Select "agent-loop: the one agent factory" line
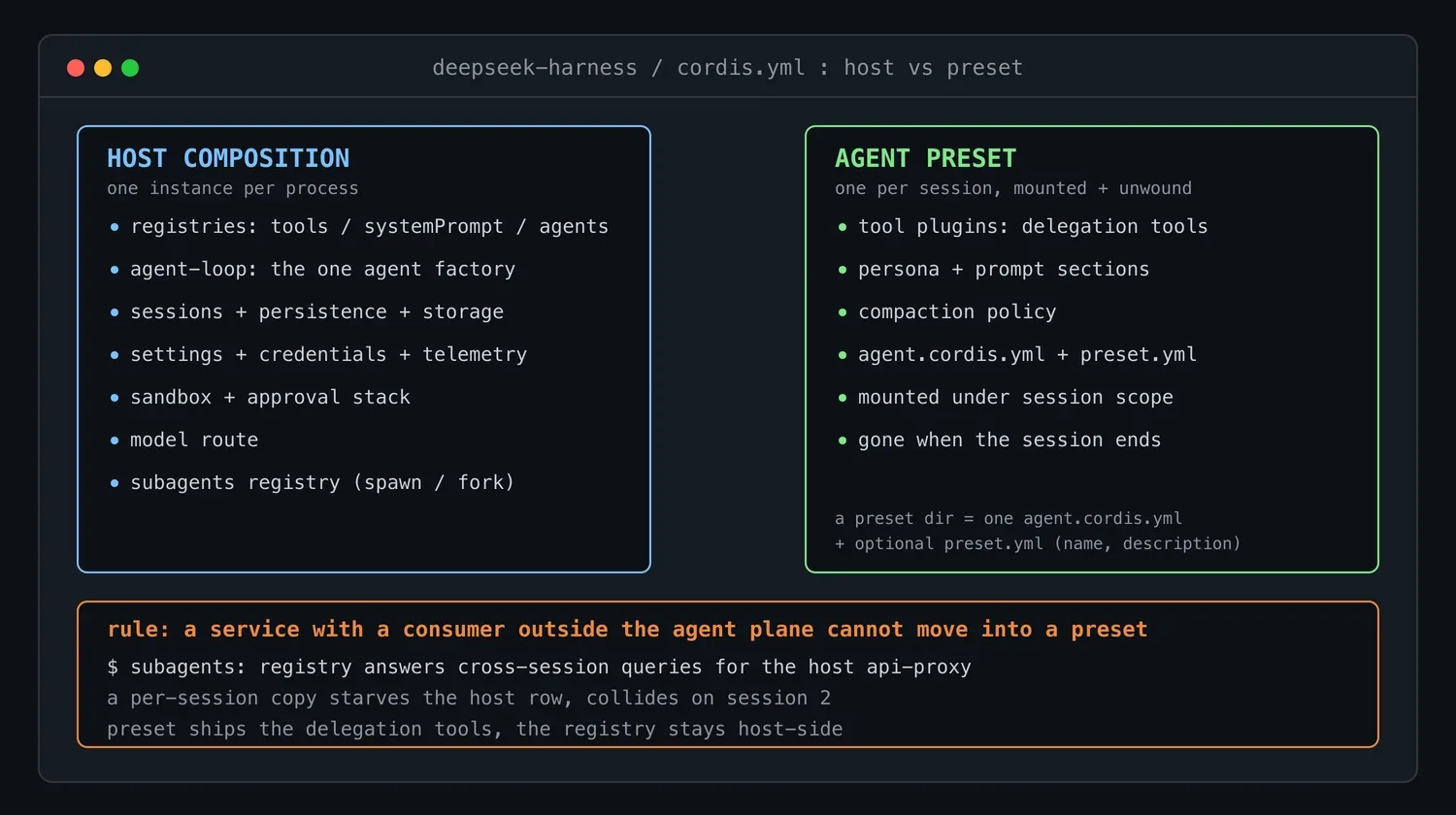 click(x=323, y=270)
